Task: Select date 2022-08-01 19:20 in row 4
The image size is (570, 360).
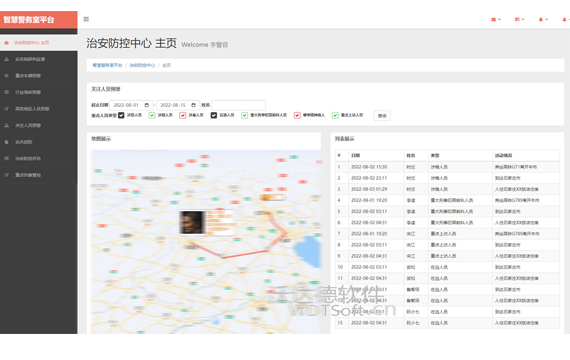Action: coord(369,200)
